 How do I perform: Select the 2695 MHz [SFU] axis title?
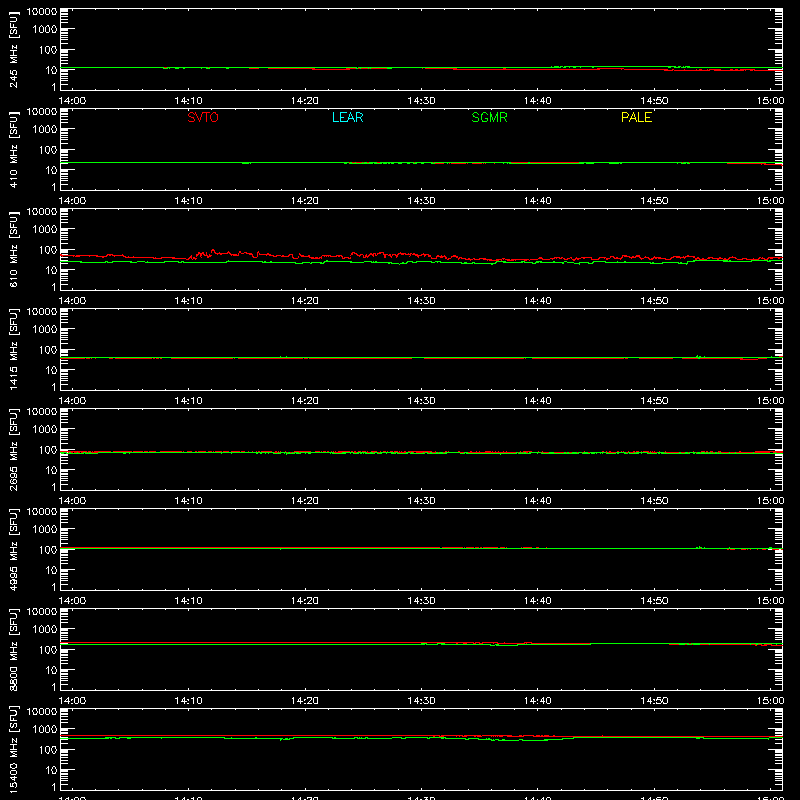(14, 449)
